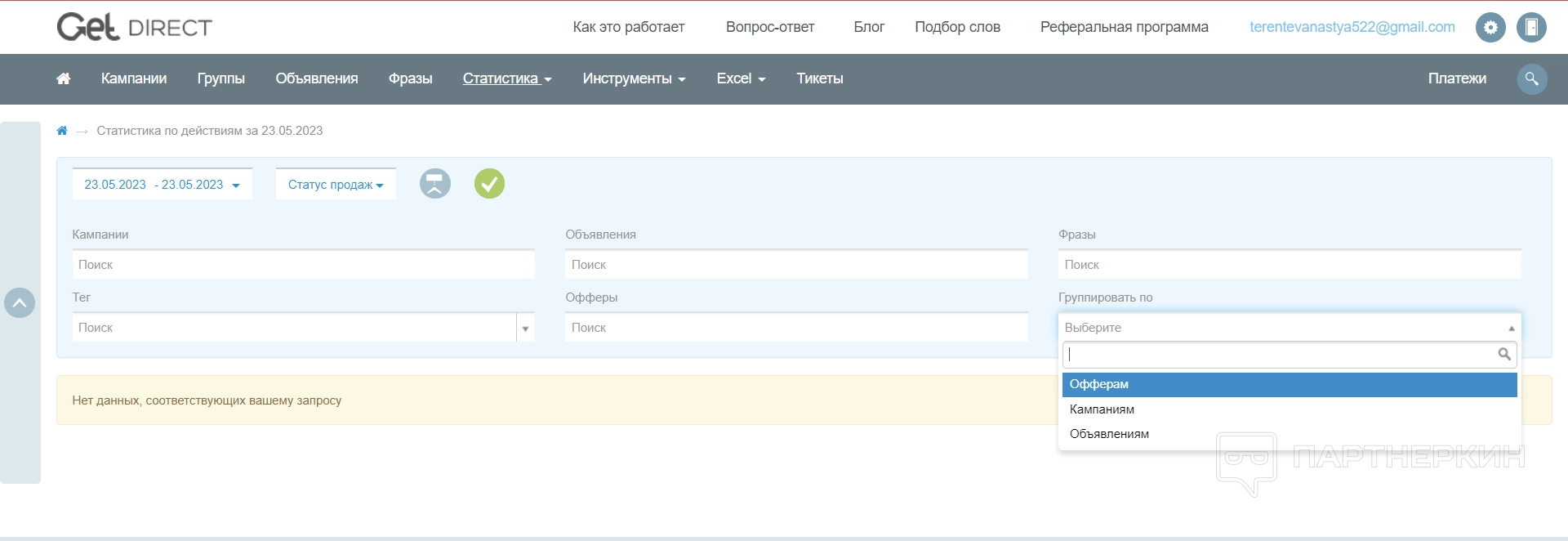
Task: Focus the Кампании search field
Action: (304, 265)
